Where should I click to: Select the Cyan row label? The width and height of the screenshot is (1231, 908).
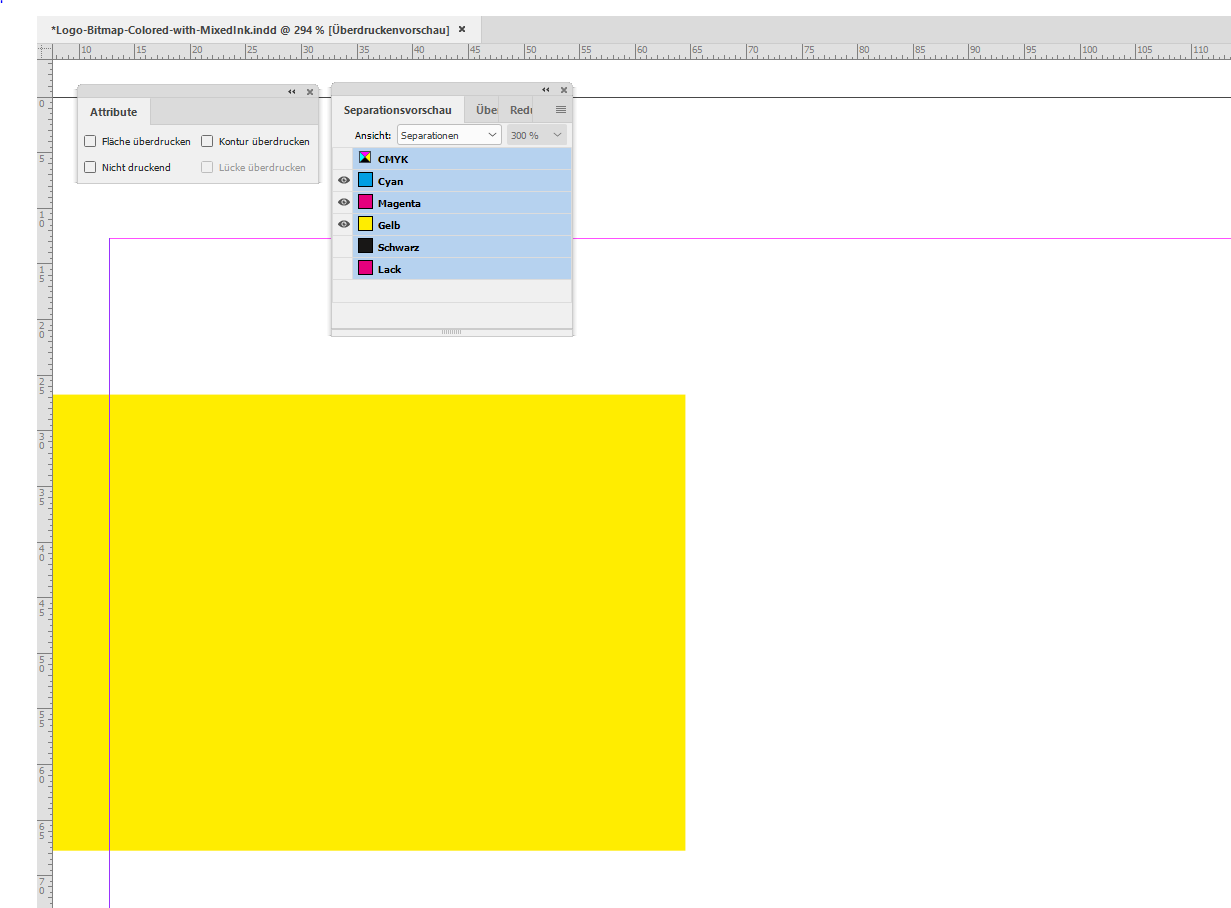point(391,182)
